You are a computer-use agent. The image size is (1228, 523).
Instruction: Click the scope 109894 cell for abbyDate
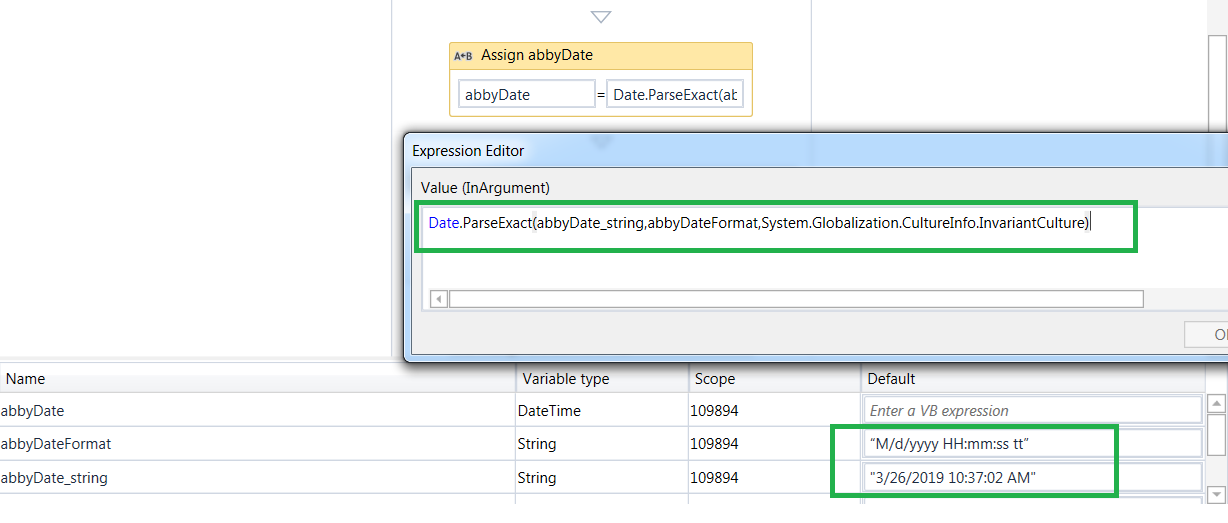coord(775,410)
